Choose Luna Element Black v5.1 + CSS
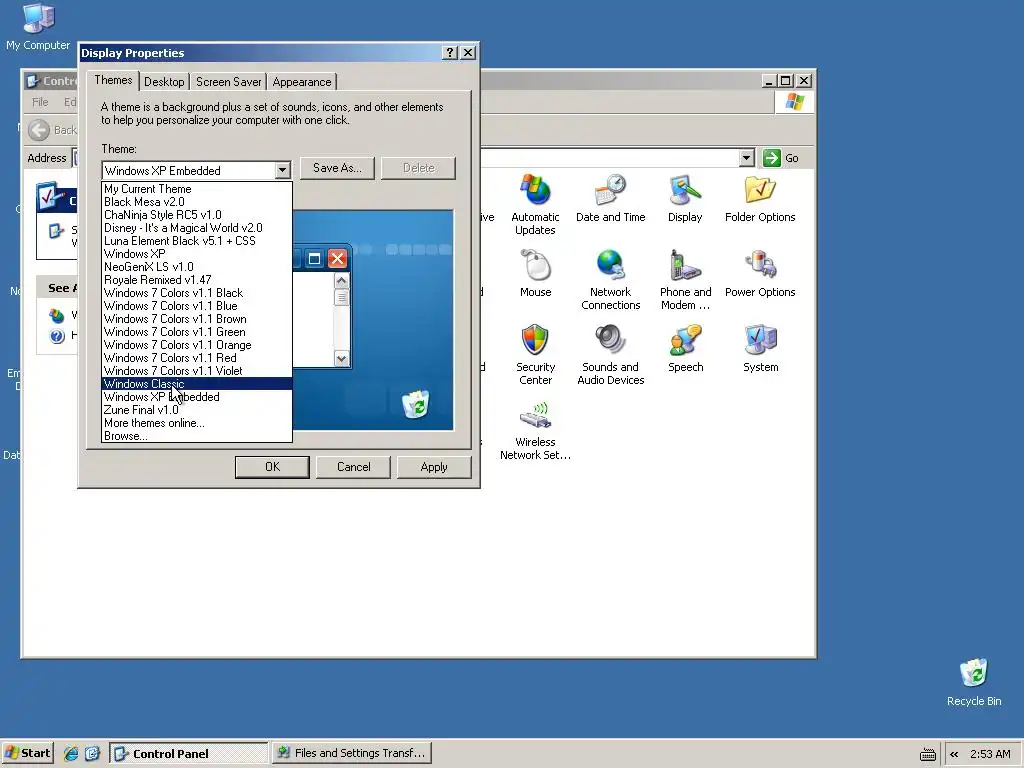1024x768 pixels. [x=197, y=241]
